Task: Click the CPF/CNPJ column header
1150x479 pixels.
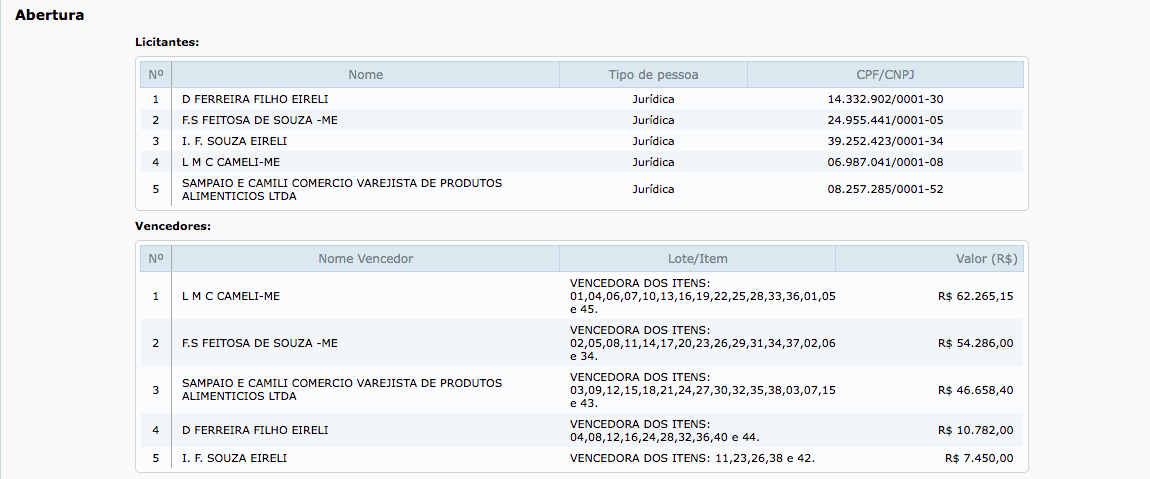Action: (x=885, y=75)
